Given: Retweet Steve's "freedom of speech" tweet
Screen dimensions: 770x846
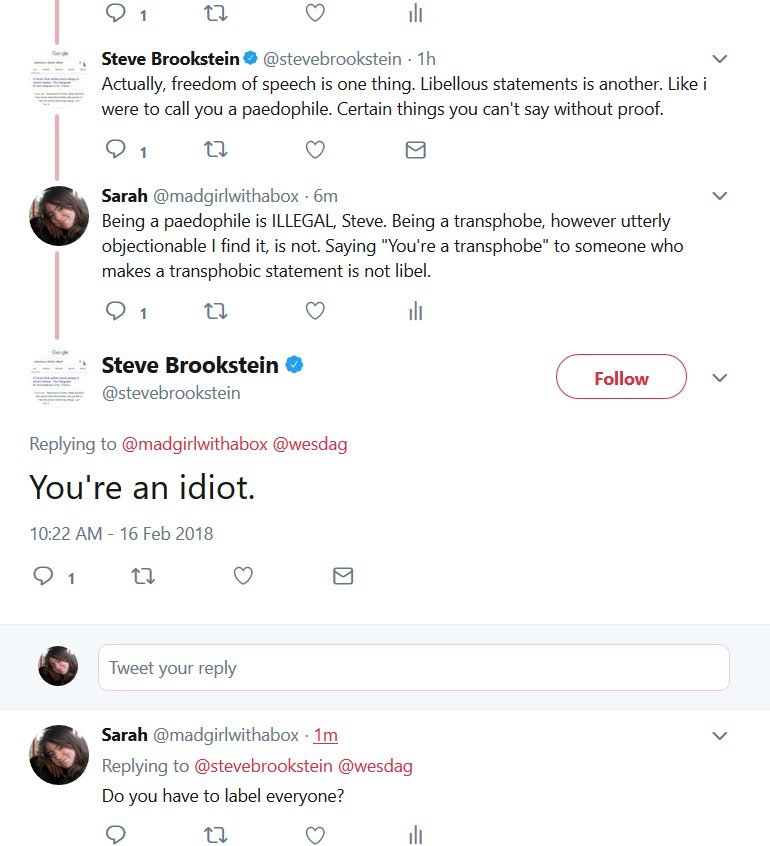Looking at the screenshot, I should click(x=215, y=150).
